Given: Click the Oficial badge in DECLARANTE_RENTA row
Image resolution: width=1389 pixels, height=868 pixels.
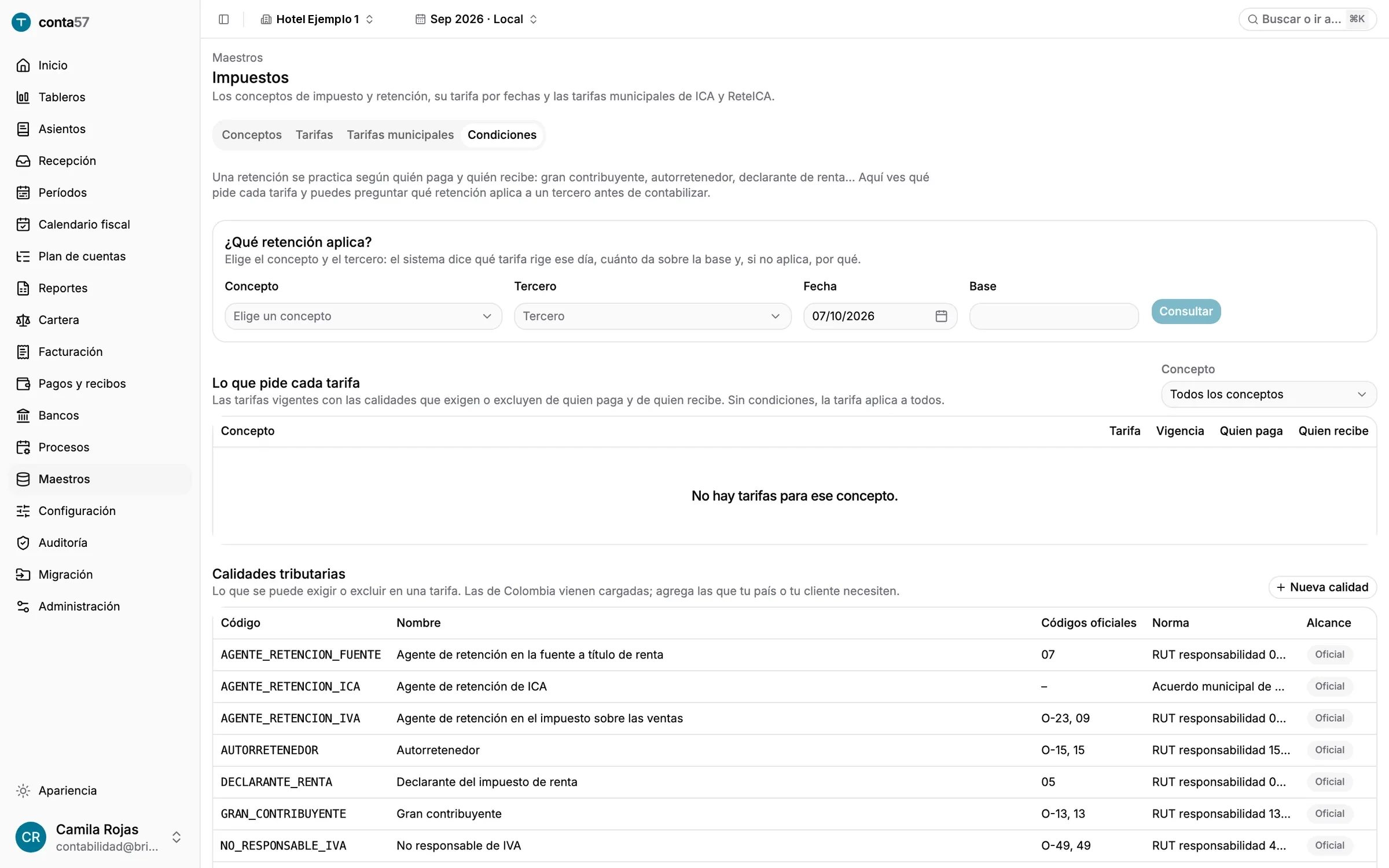Looking at the screenshot, I should point(1329,782).
